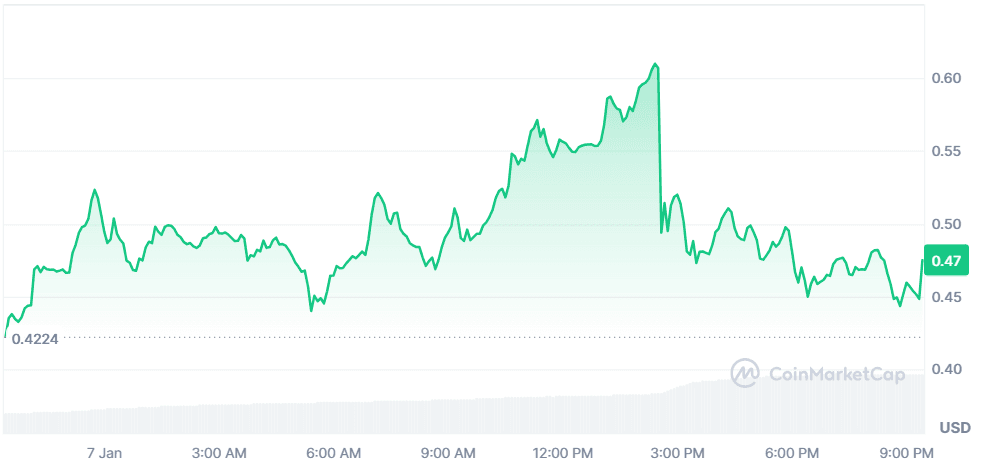Click the CoinMarketCap watermark text
This screenshot has height=462, width=982.
coord(836,374)
